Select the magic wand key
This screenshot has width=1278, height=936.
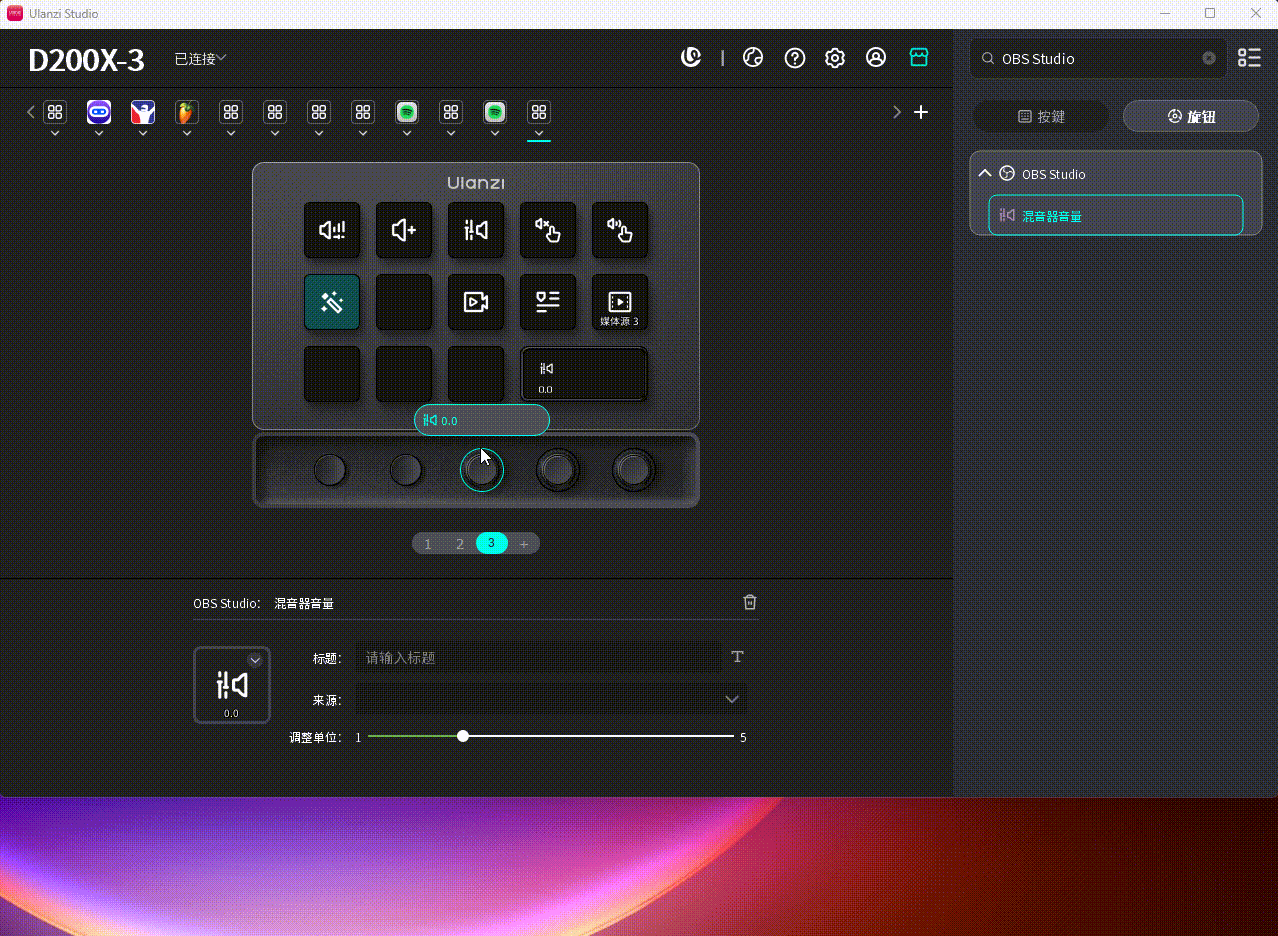pos(332,302)
